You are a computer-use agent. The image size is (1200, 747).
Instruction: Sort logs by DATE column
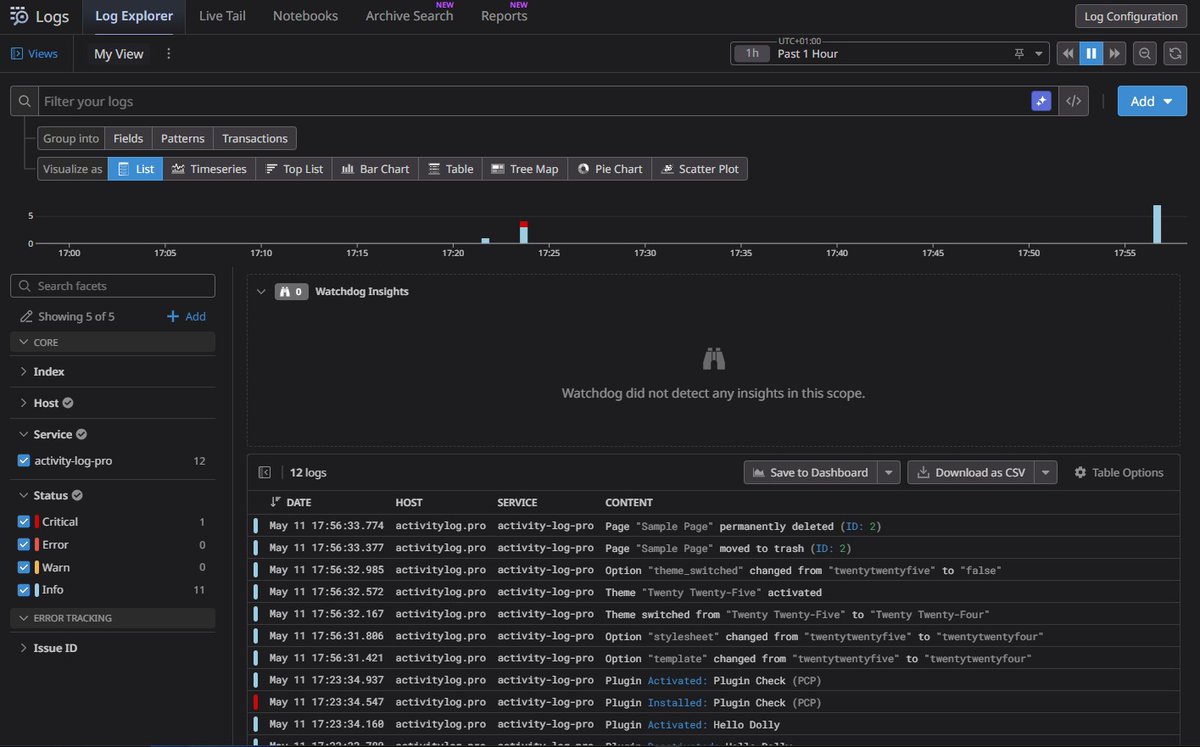coord(291,502)
